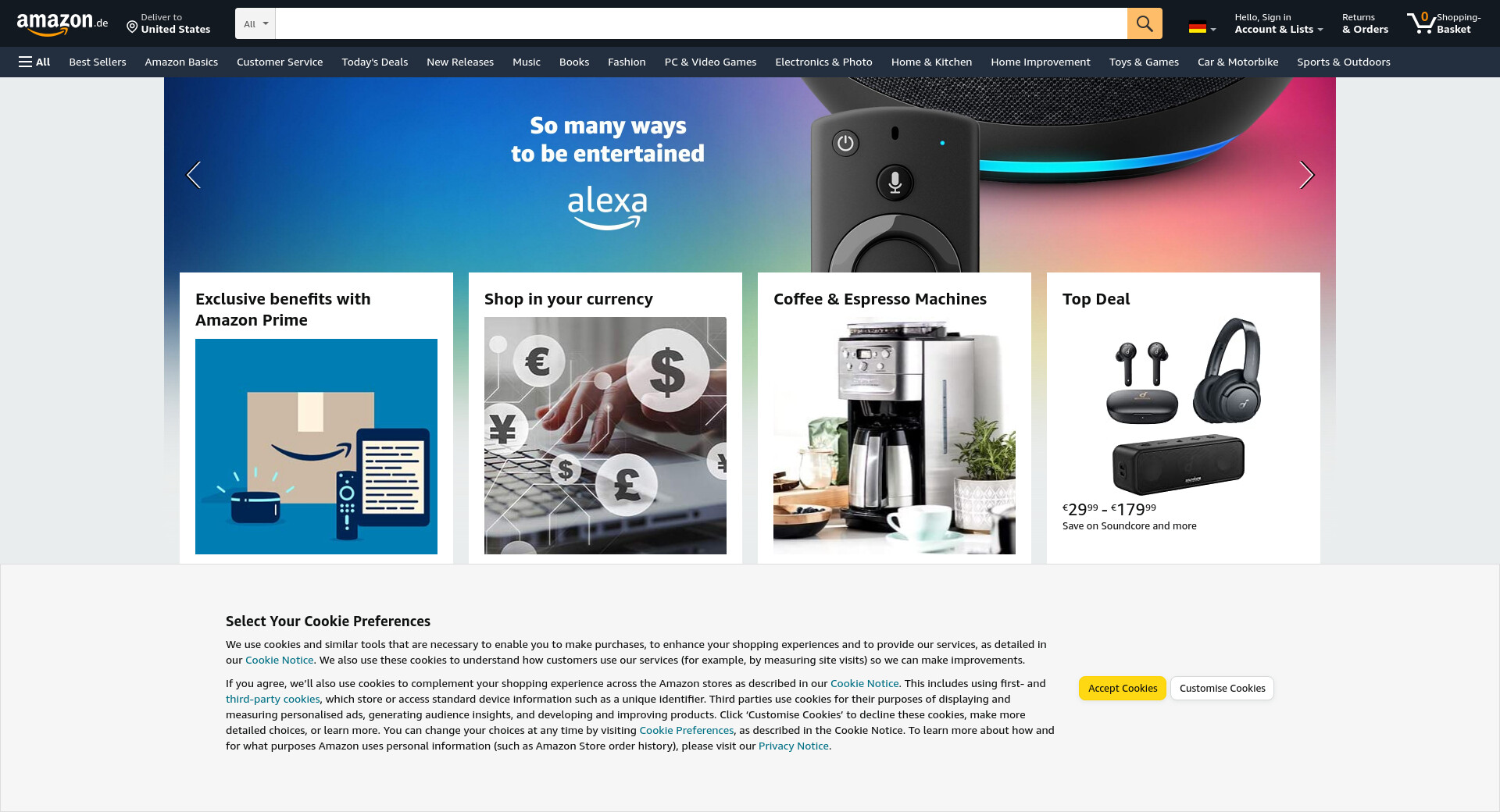Open the language selector dropdown arrow

tap(1212, 29)
